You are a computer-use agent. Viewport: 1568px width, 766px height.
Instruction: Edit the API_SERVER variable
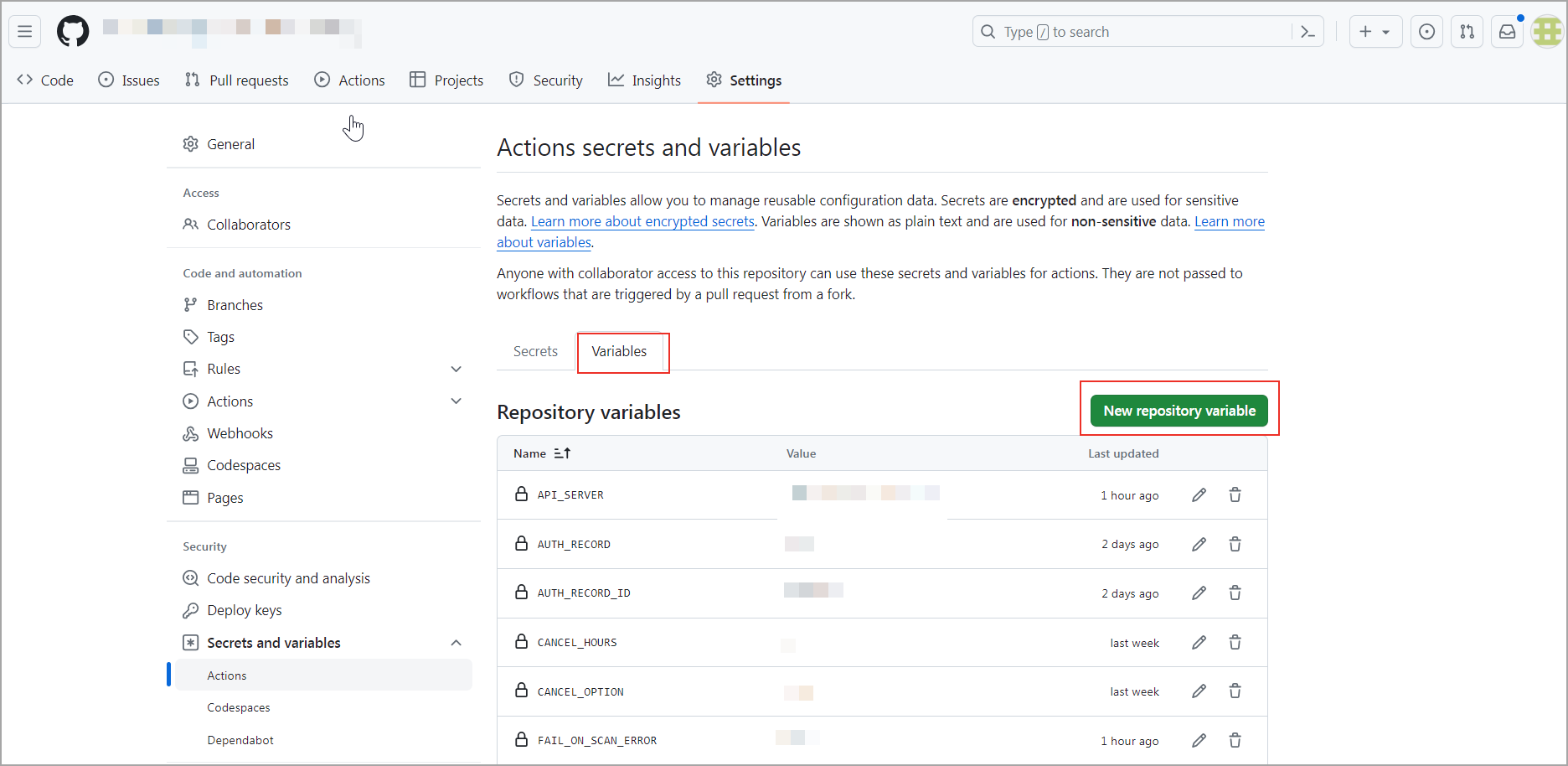coord(1199,495)
